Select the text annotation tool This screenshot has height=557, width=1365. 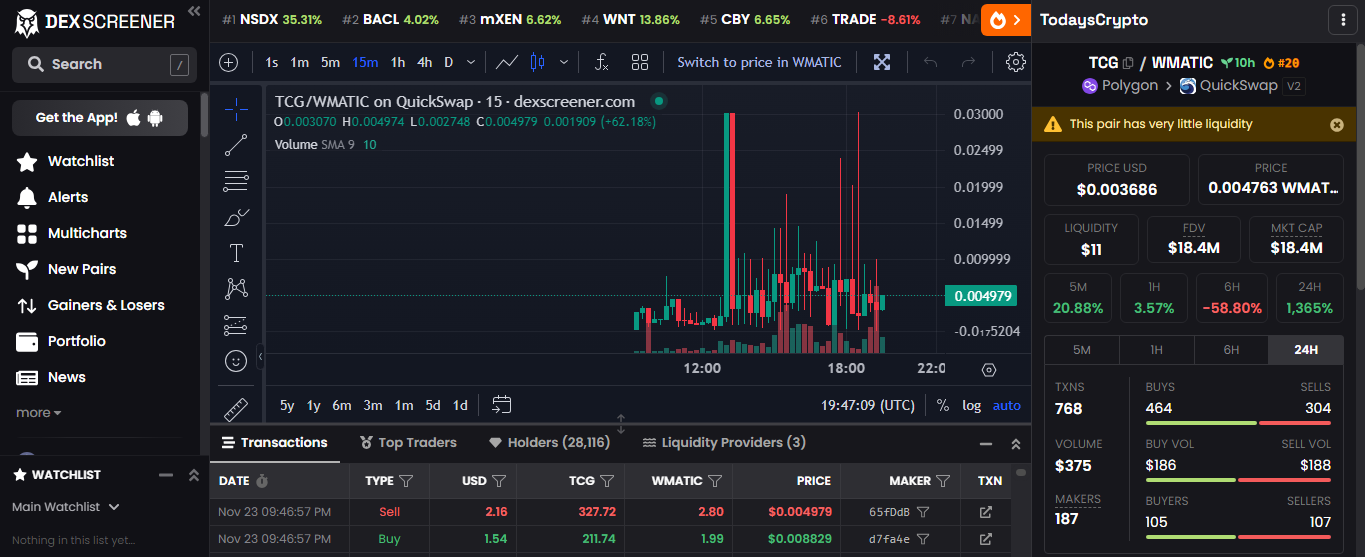[x=236, y=253]
